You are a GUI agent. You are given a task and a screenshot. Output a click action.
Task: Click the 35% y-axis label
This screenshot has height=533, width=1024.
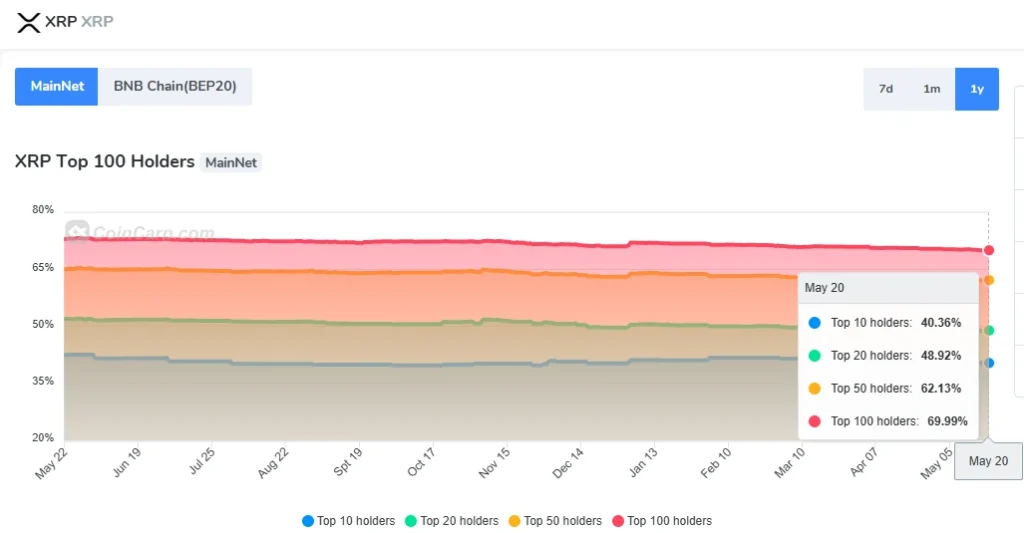(x=43, y=381)
